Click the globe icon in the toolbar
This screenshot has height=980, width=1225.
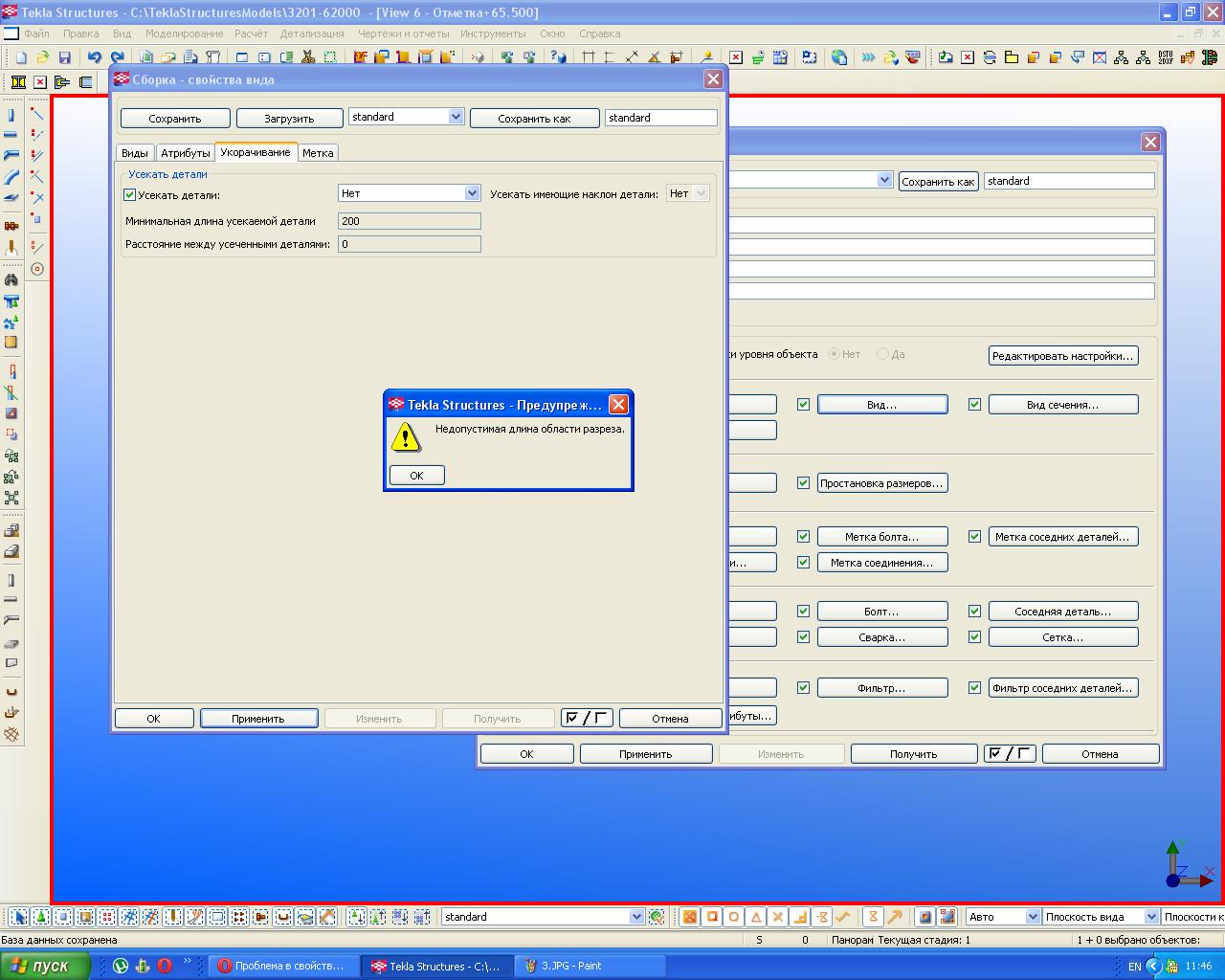tap(839, 57)
